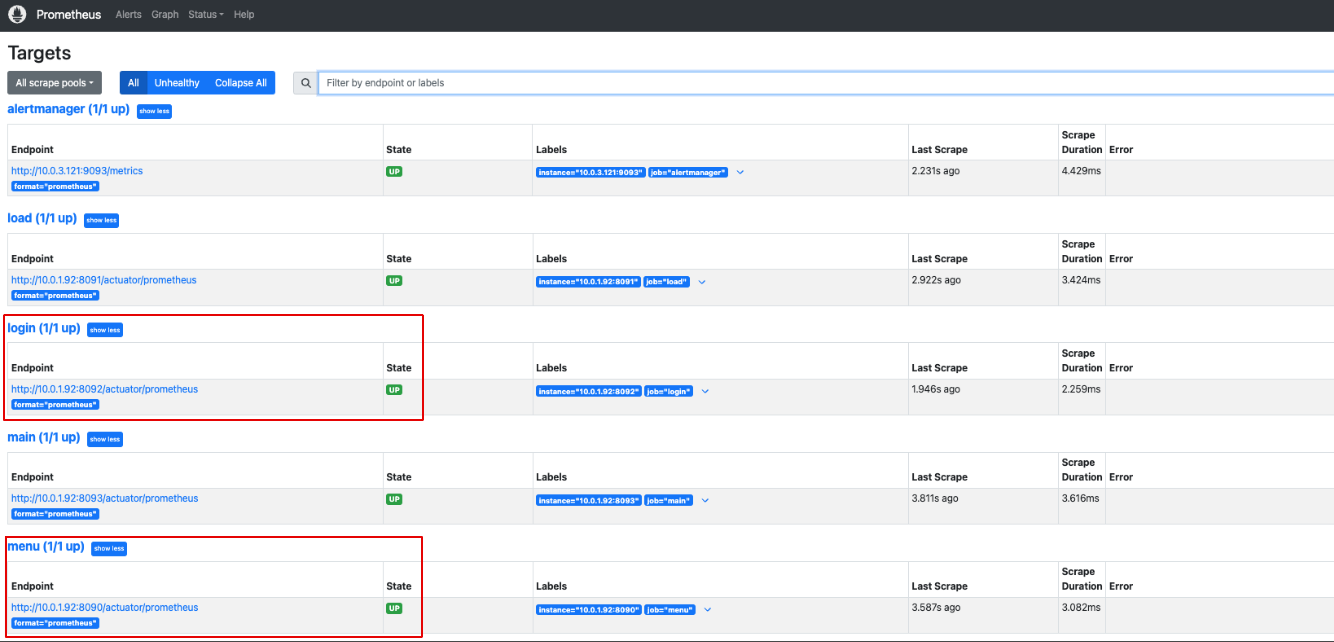Go to the Graph page

tap(165, 15)
